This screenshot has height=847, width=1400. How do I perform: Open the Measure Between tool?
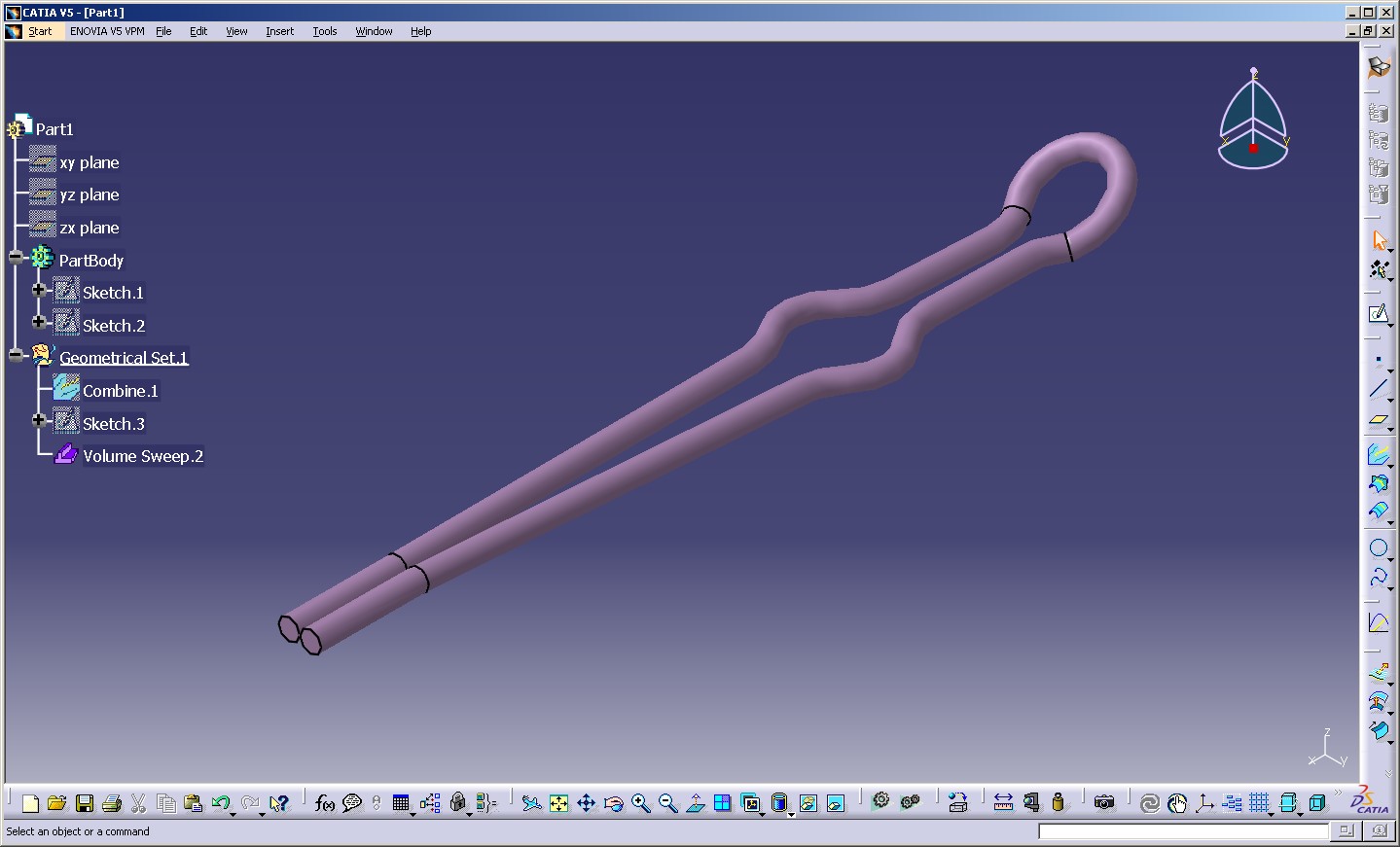(x=1003, y=803)
